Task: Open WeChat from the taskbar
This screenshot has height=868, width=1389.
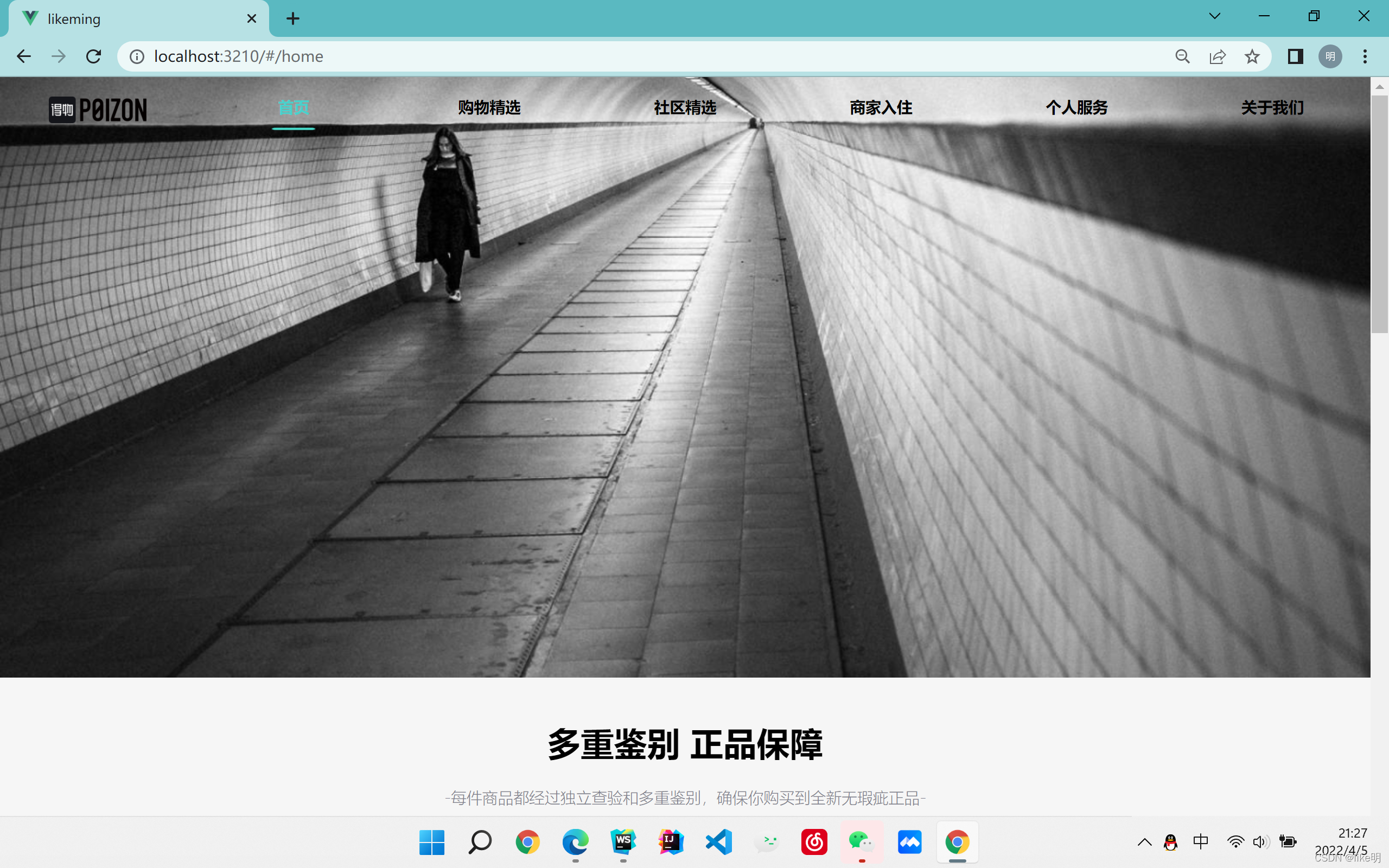Action: [x=861, y=842]
